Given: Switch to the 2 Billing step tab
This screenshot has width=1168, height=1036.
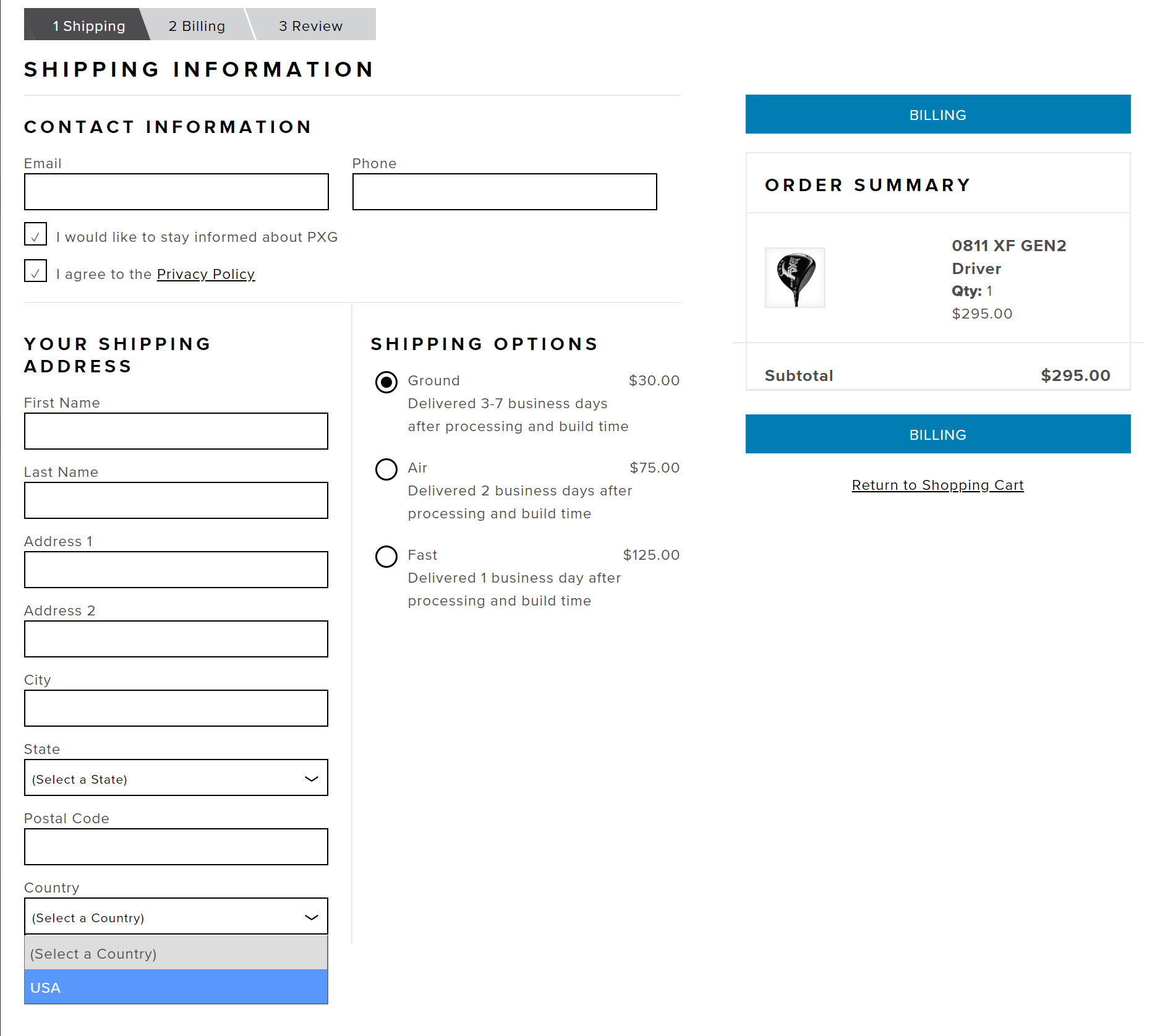Looking at the screenshot, I should point(197,26).
